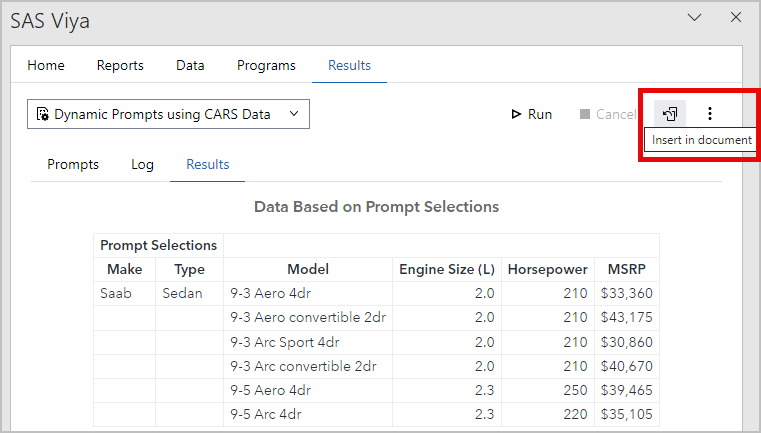761x433 pixels.
Task: Switch to the Home tab
Action: 46,66
